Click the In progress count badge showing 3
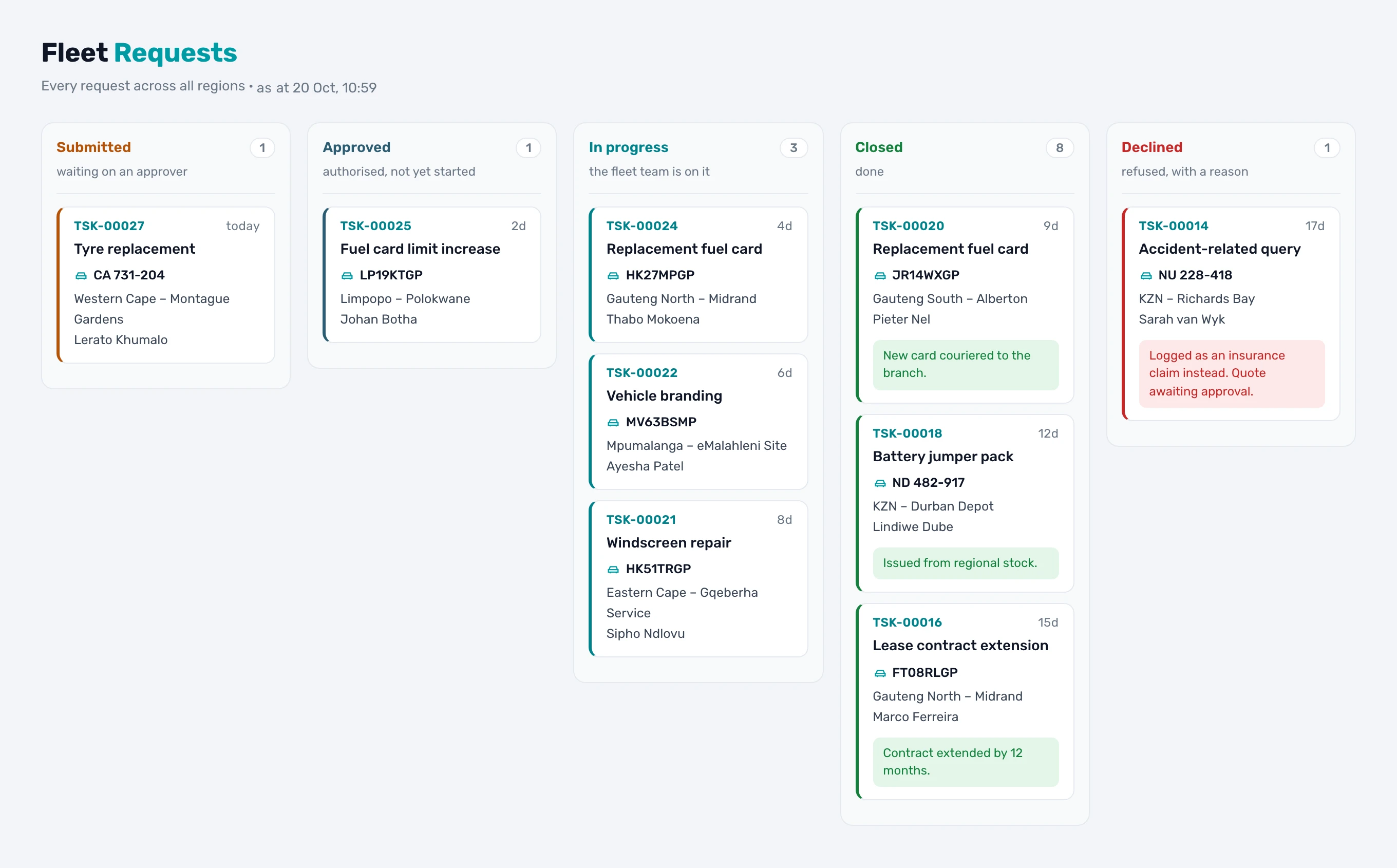The width and height of the screenshot is (1397, 868). tap(793, 148)
